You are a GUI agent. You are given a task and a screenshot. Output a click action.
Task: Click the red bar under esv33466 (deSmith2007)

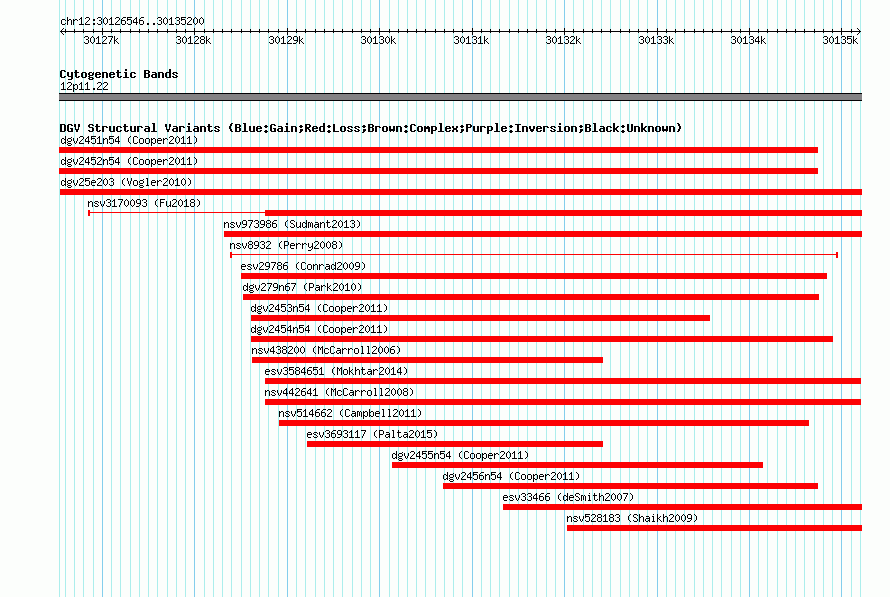pos(682,507)
